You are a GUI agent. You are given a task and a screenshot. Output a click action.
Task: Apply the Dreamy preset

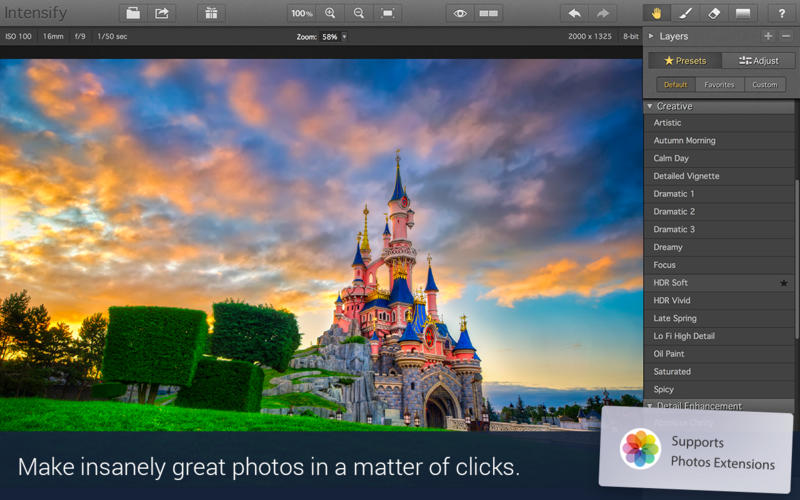[719, 247]
